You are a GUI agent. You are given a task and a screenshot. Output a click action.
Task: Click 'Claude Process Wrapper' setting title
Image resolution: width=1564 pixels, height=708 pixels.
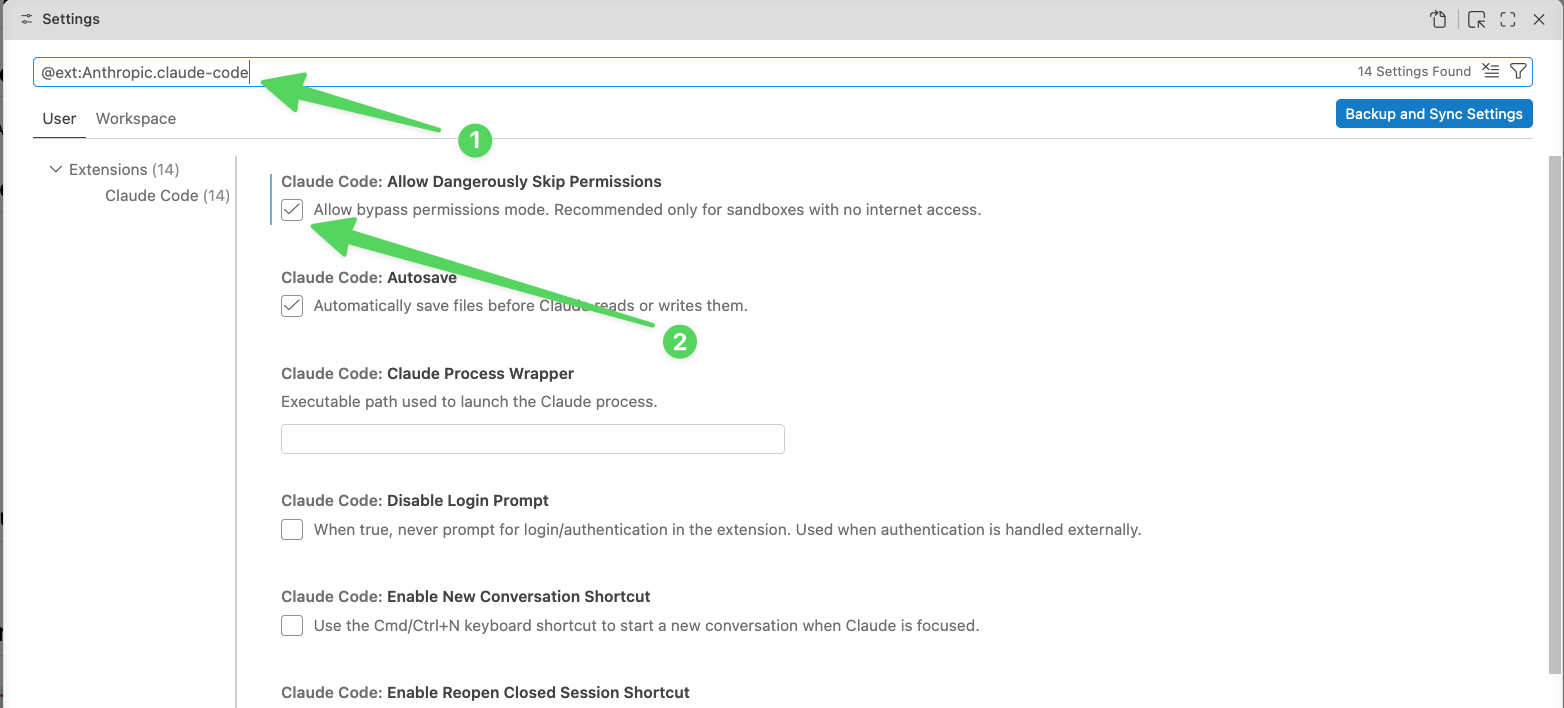(480, 374)
